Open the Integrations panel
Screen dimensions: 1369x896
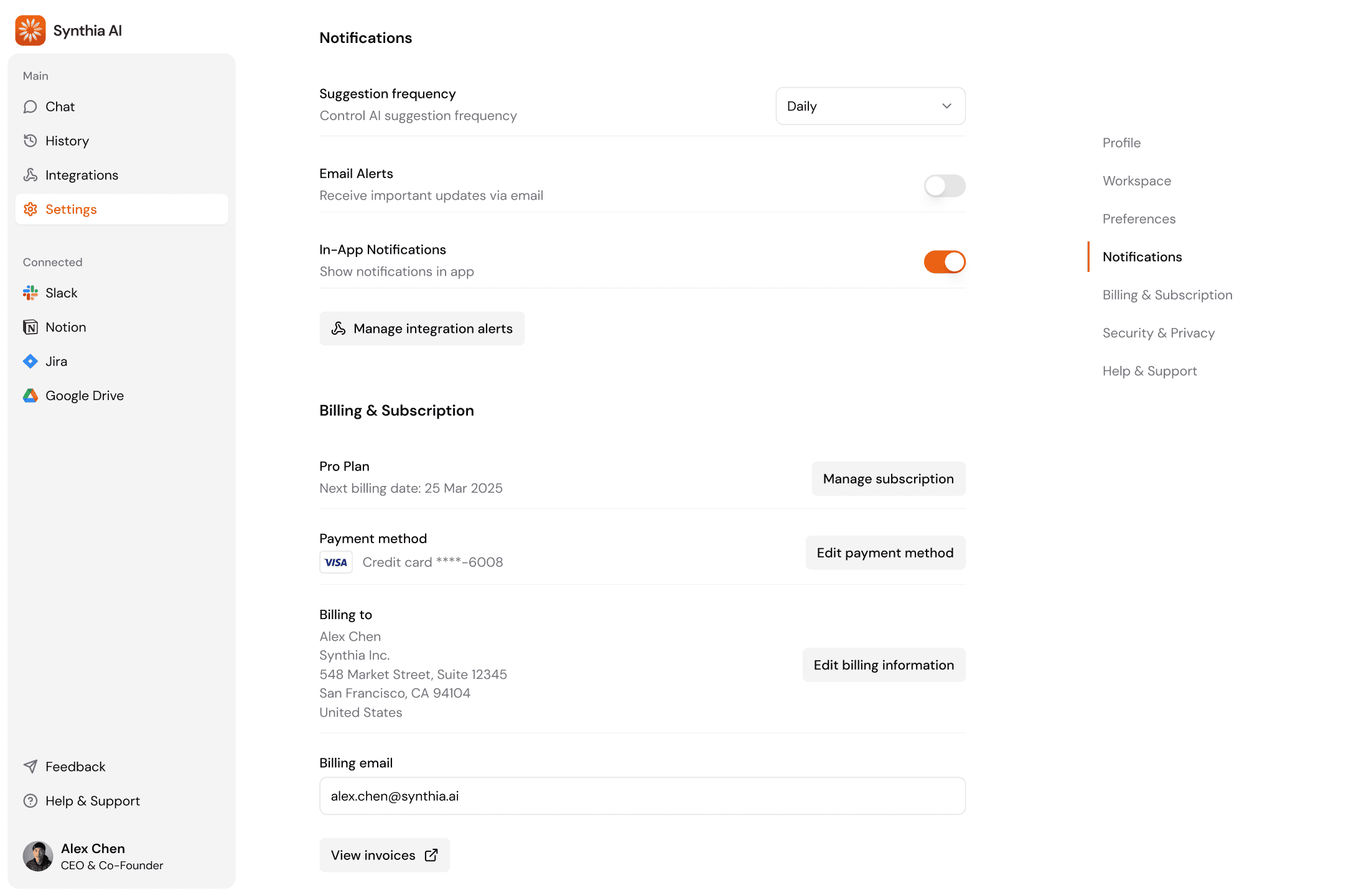[x=82, y=175]
